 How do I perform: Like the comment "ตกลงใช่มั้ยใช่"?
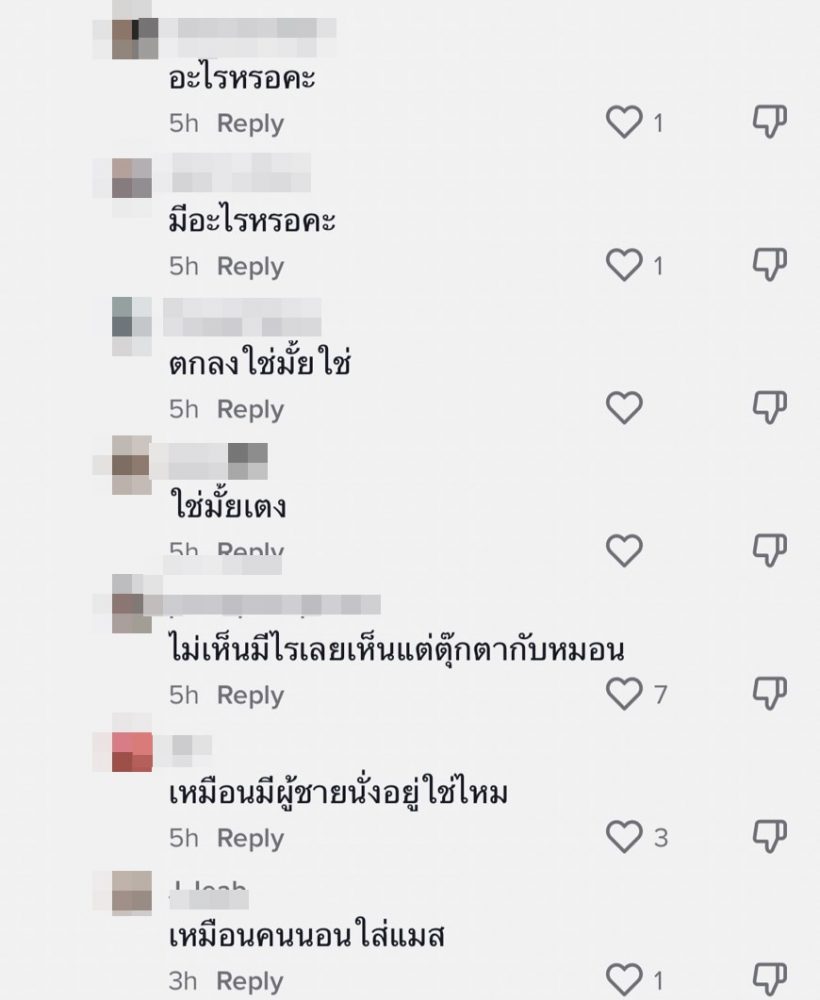[x=625, y=408]
